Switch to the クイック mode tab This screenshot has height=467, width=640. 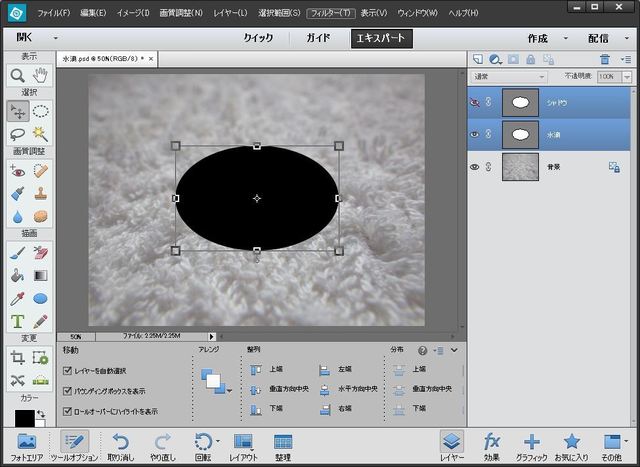tap(258, 38)
